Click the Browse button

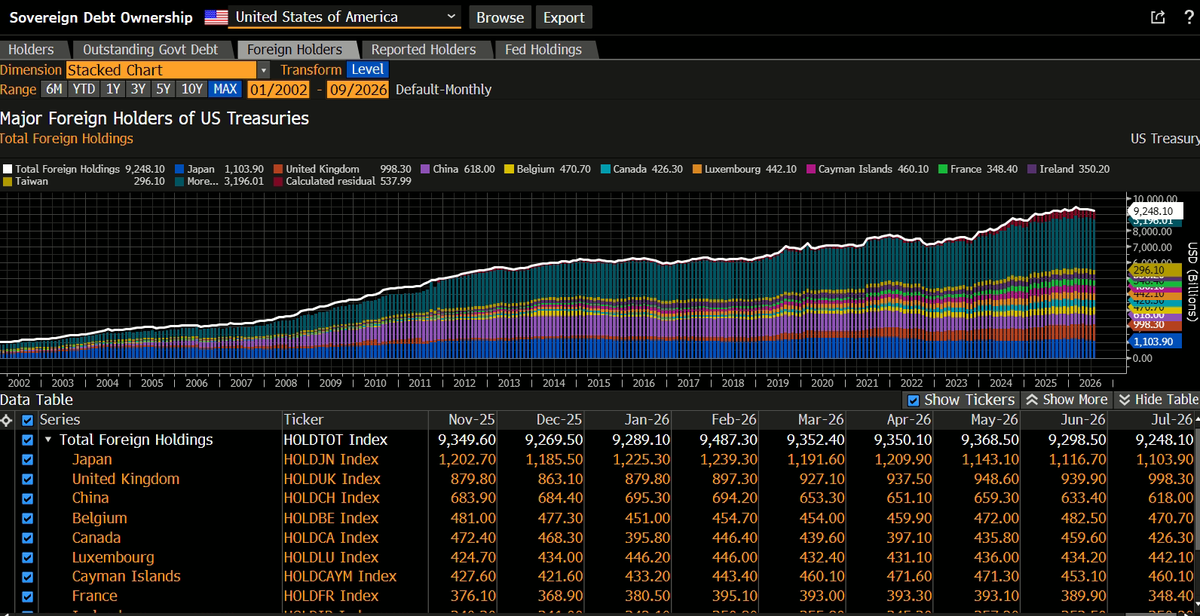click(500, 17)
